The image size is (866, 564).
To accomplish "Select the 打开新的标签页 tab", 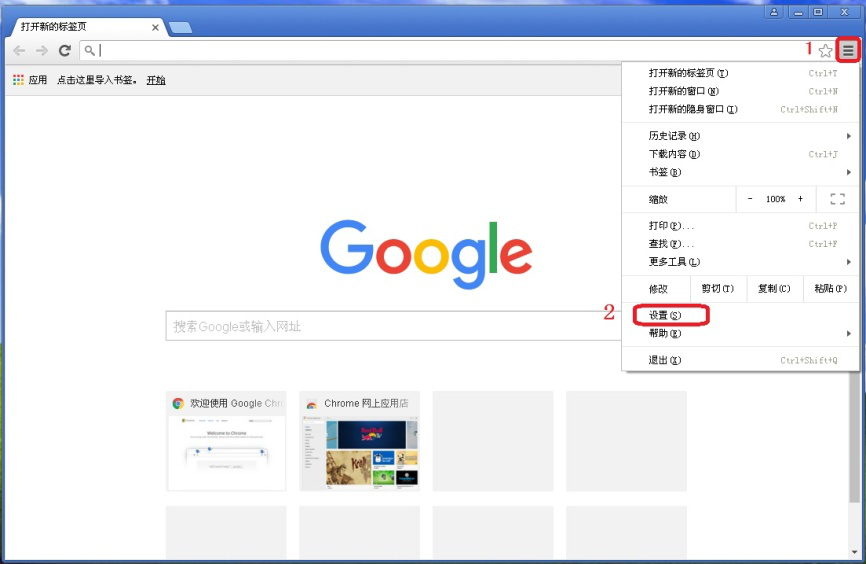I will tap(86, 27).
